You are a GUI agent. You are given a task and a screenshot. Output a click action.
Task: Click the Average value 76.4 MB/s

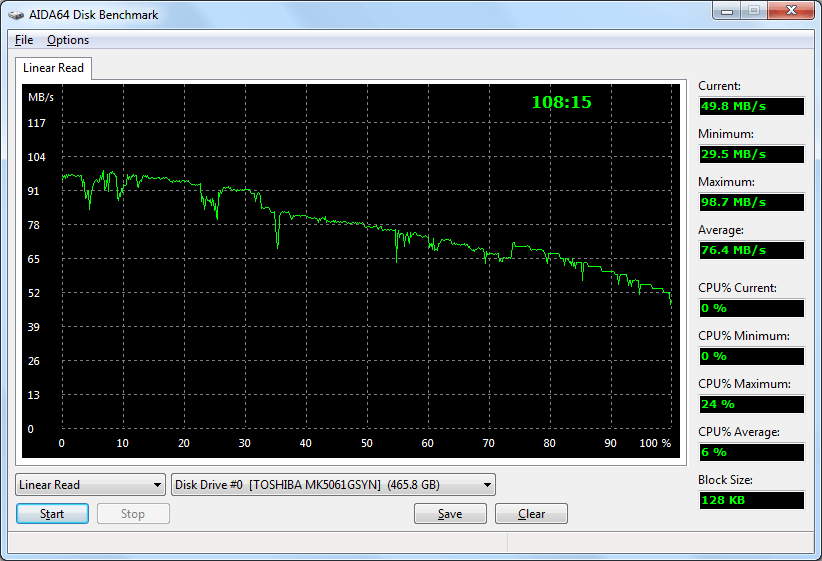point(752,250)
